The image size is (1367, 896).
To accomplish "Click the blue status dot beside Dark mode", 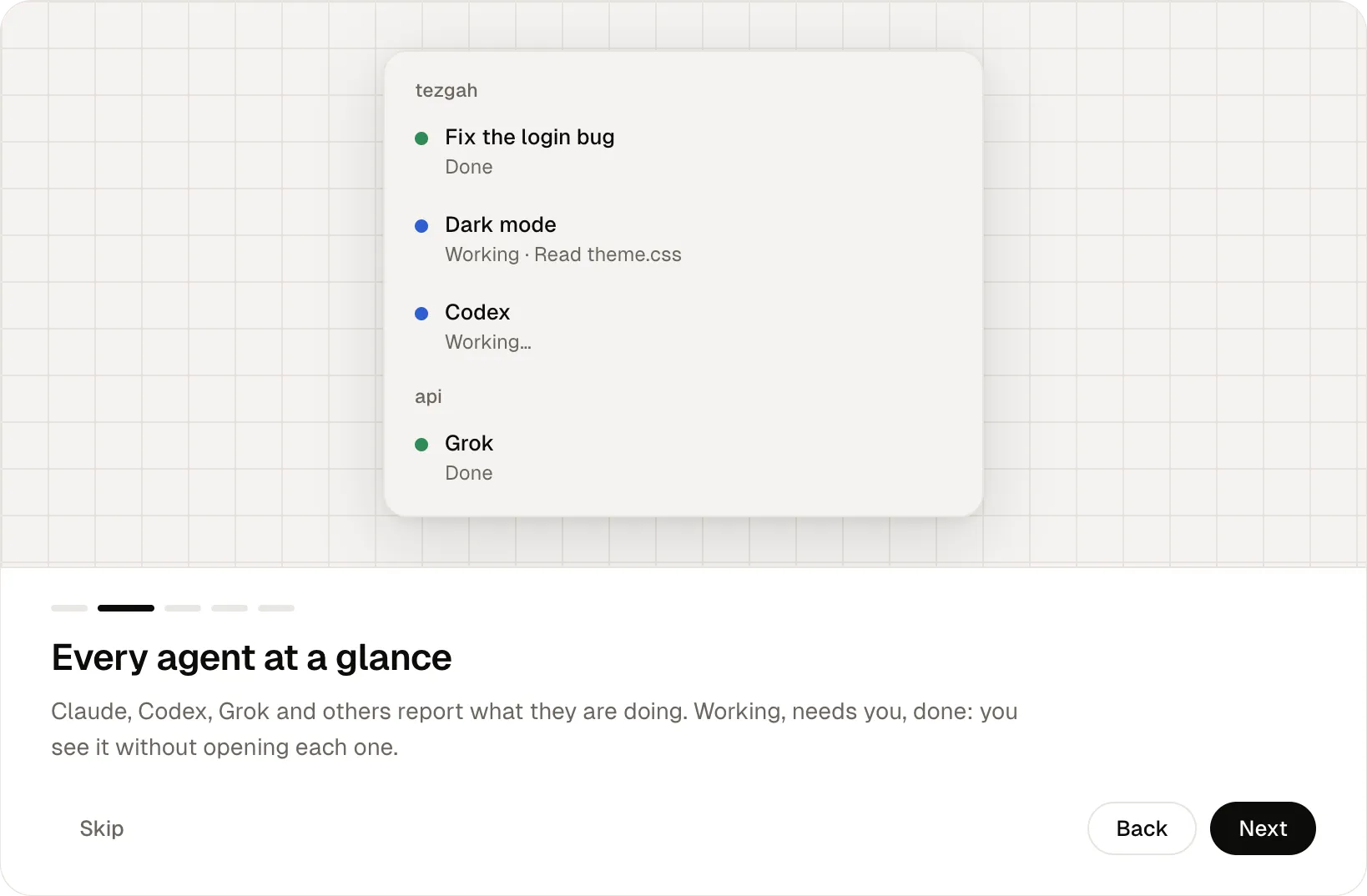I will (421, 226).
